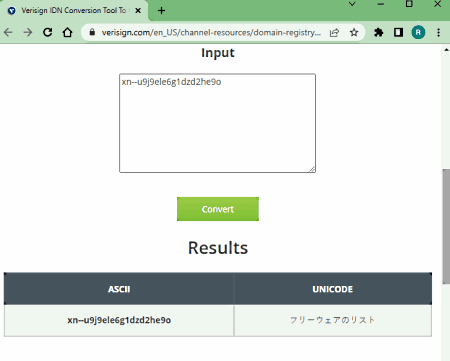This screenshot has width=450, height=361.
Task: Share this page via the share icon
Action: [x=334, y=32]
